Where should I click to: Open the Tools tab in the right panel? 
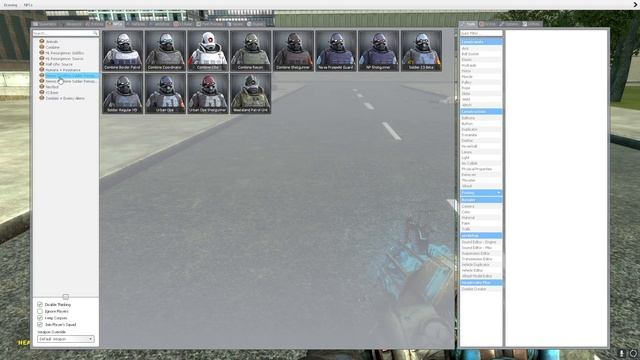click(x=469, y=24)
